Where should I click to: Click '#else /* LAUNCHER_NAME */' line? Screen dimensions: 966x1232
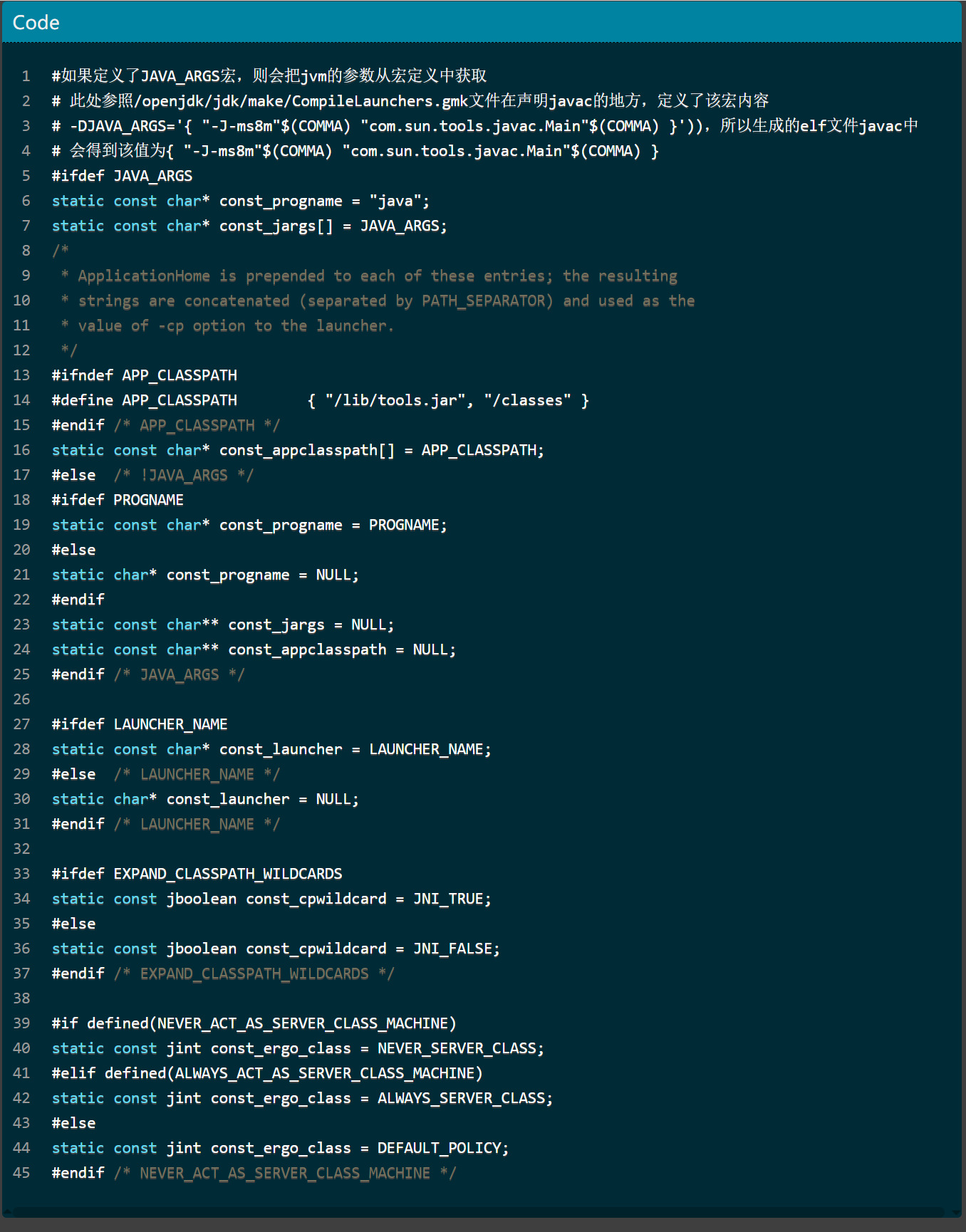coord(166,774)
